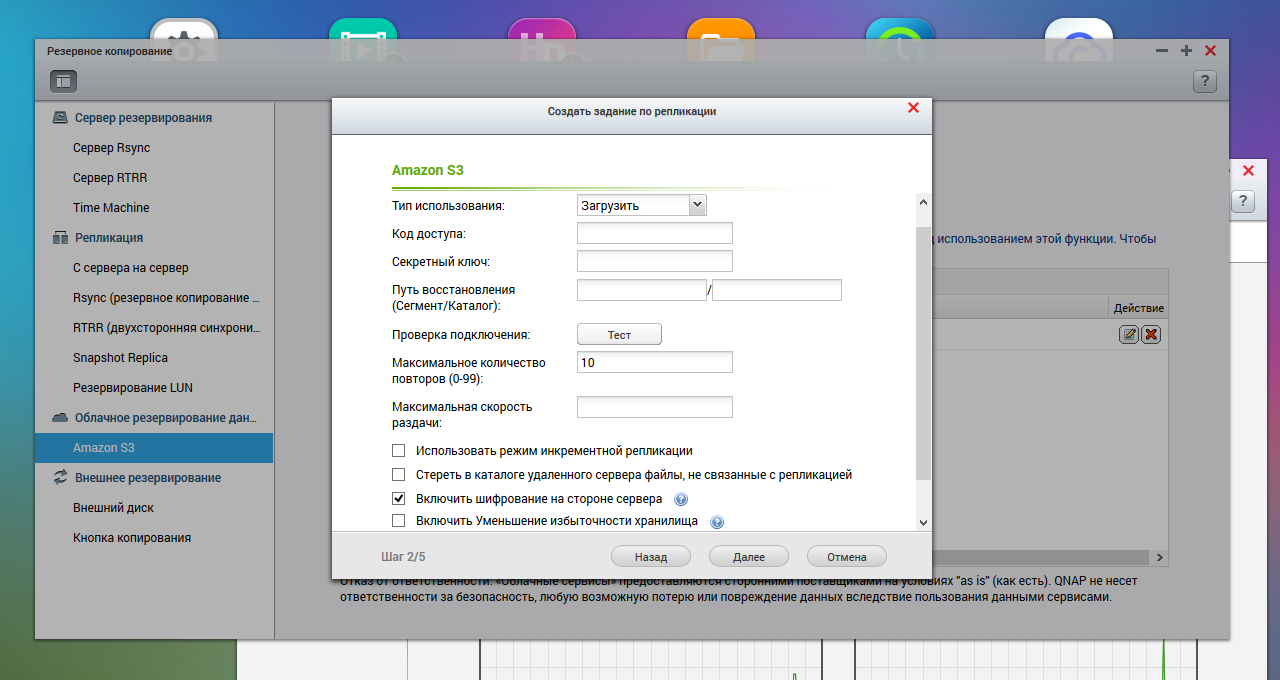Click the red delete job icon
The height and width of the screenshot is (680, 1280).
point(1151,334)
